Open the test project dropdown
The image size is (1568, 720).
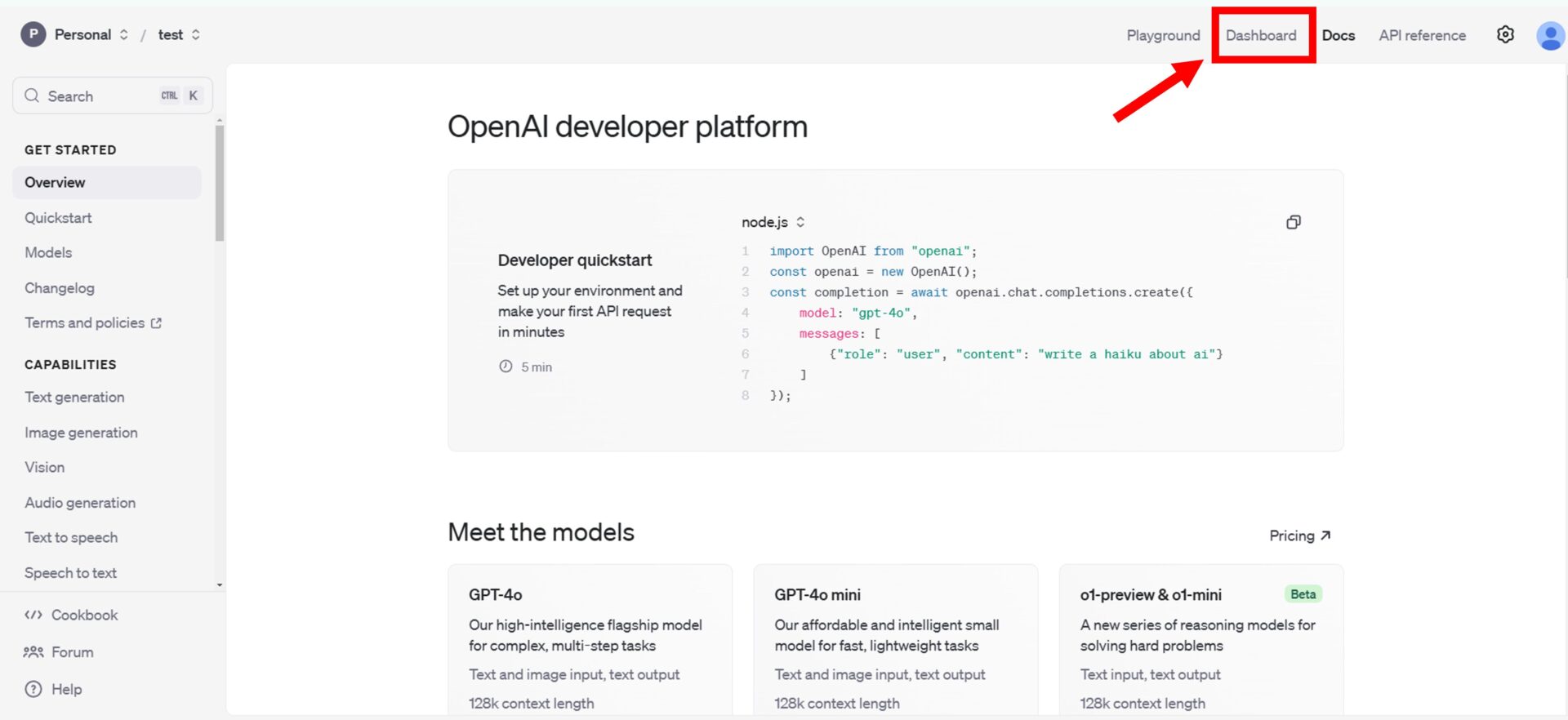tap(196, 34)
